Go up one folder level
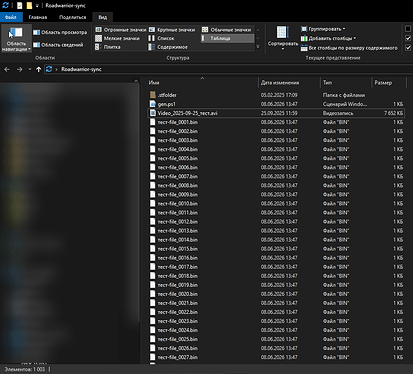The height and width of the screenshot is (374, 413). click(39, 69)
